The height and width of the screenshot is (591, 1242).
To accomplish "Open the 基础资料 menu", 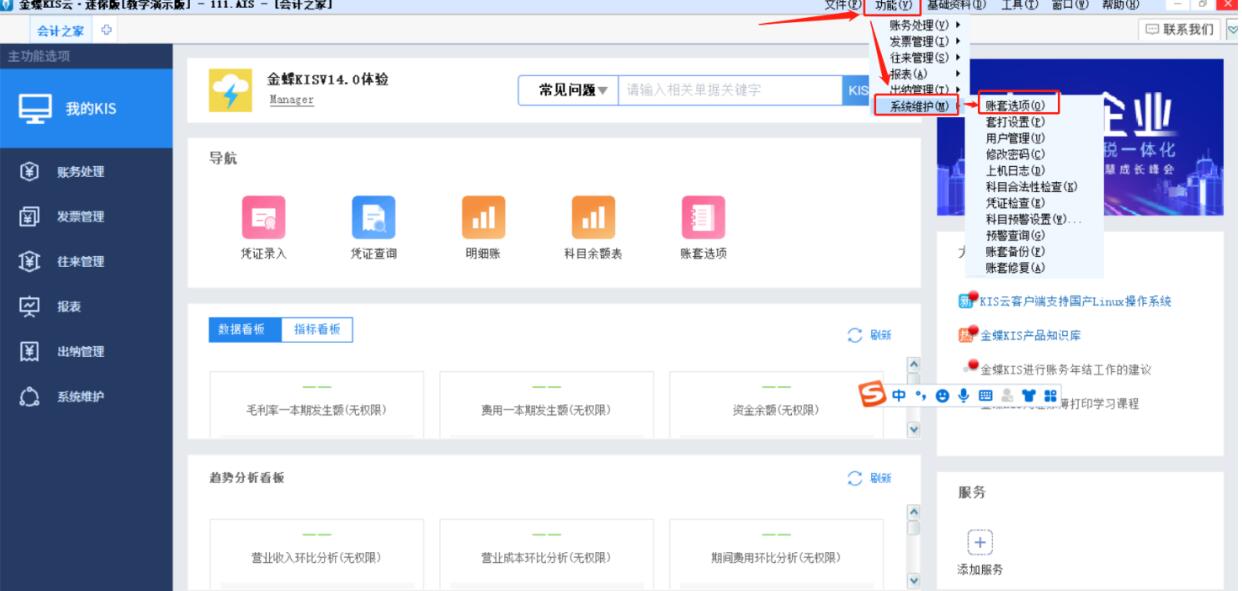I will point(956,6).
